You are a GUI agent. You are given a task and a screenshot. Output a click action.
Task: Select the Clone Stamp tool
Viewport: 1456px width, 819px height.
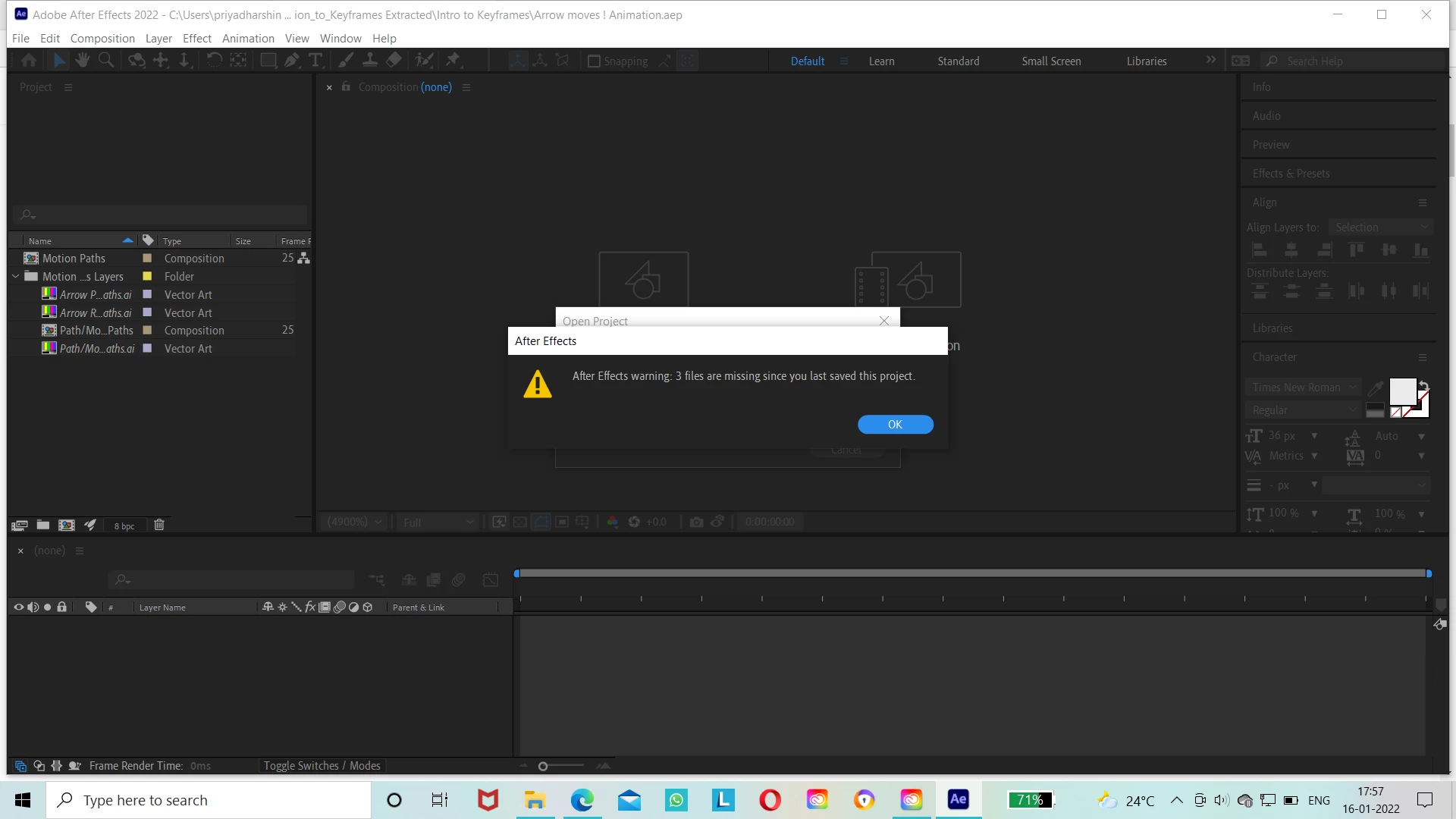tap(370, 61)
